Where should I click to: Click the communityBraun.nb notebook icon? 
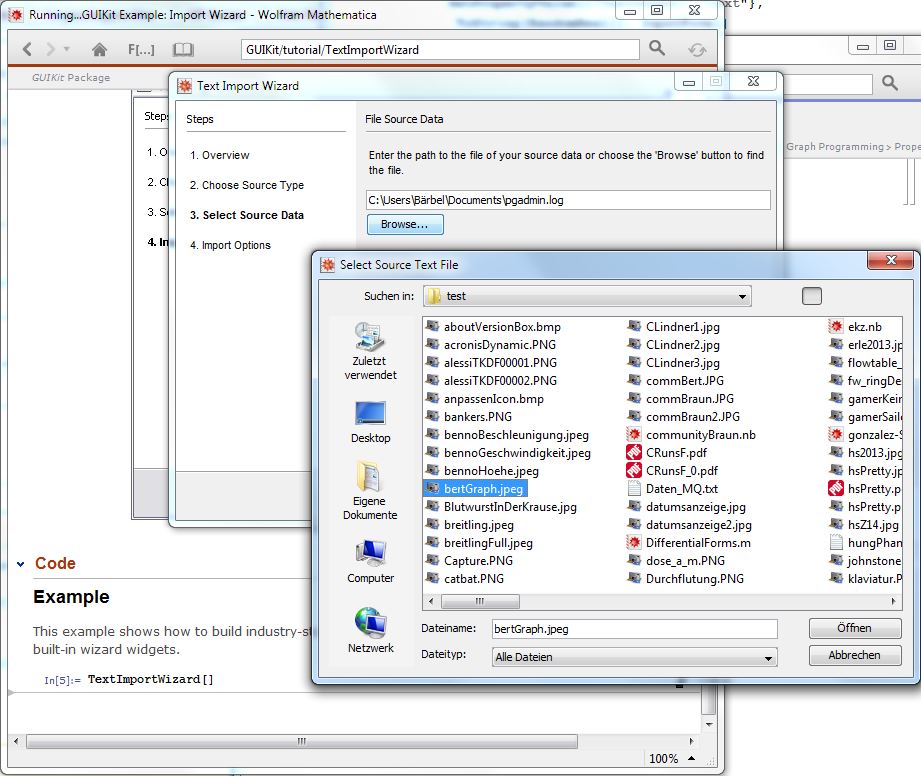[x=634, y=434]
